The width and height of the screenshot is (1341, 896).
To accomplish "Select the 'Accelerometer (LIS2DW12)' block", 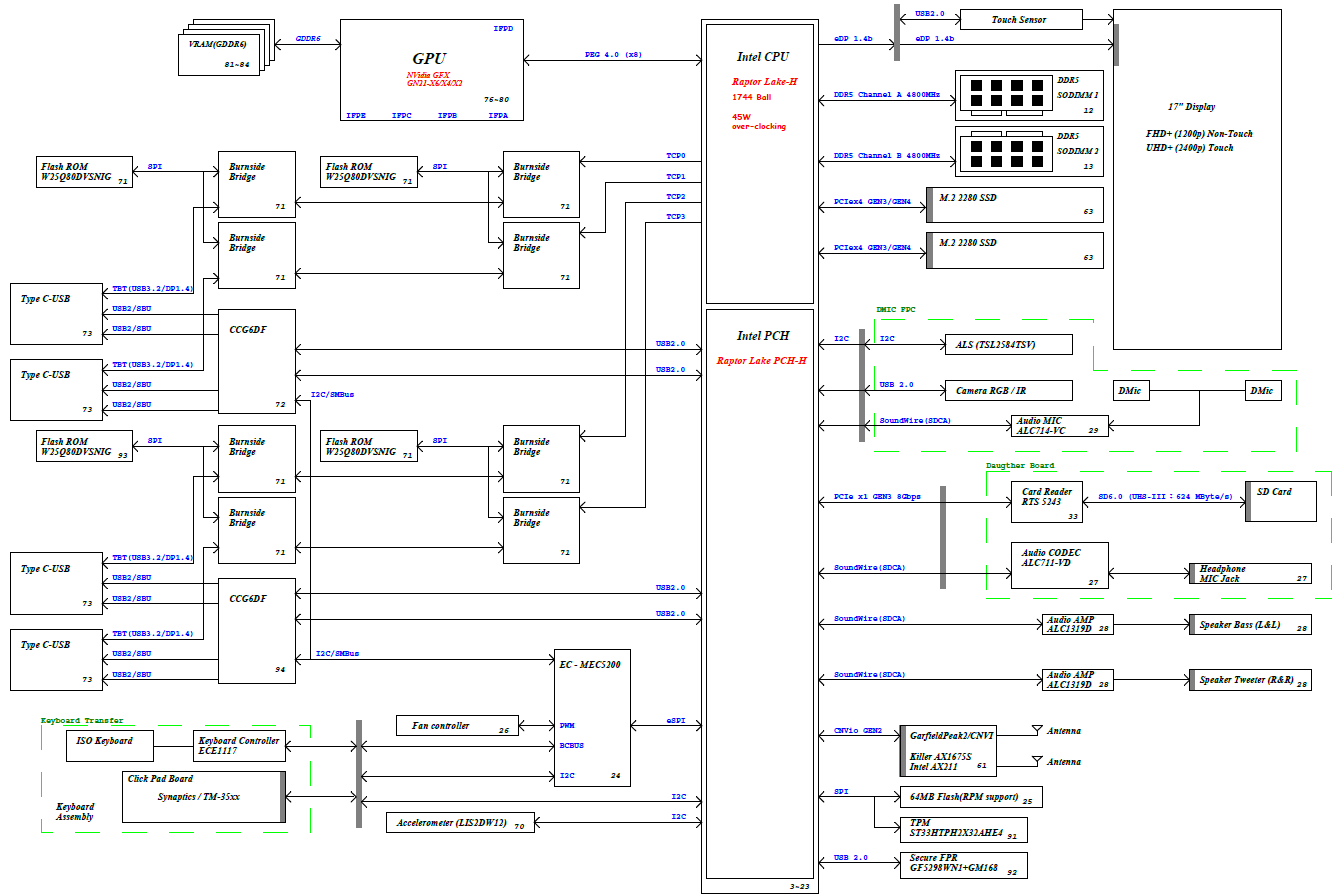I will click(x=459, y=822).
